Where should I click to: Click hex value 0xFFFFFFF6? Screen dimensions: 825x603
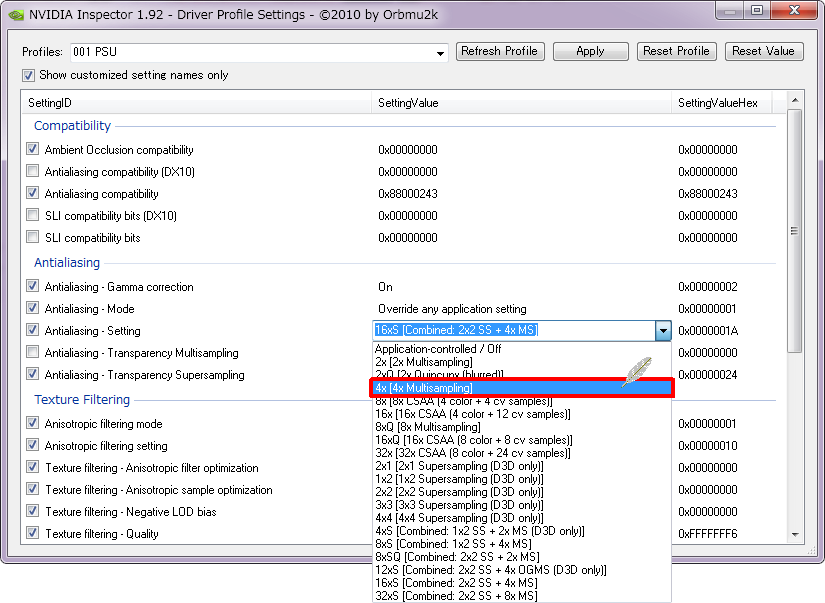[x=708, y=534]
